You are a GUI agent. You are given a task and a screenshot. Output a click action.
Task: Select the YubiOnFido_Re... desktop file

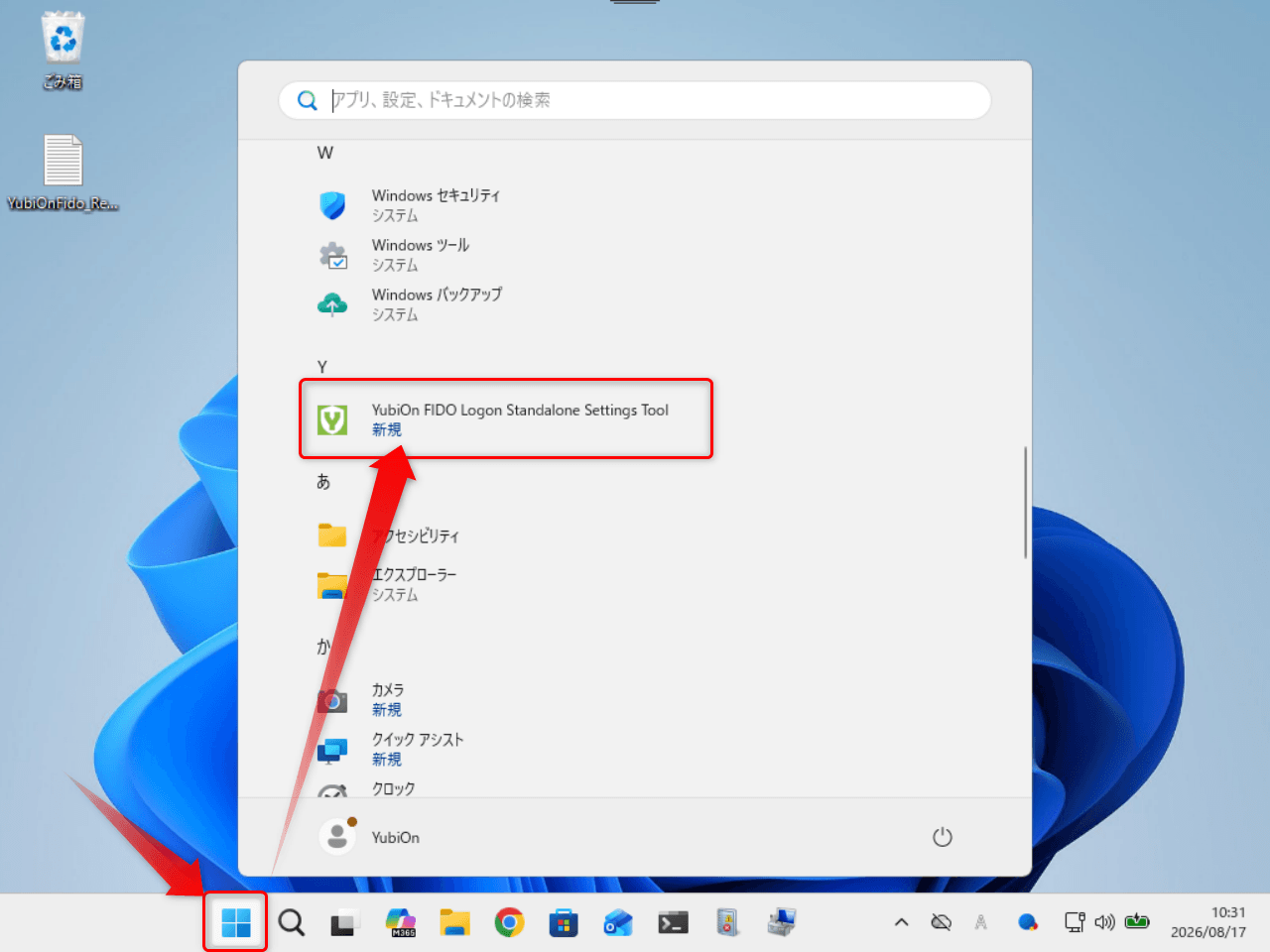(x=63, y=174)
